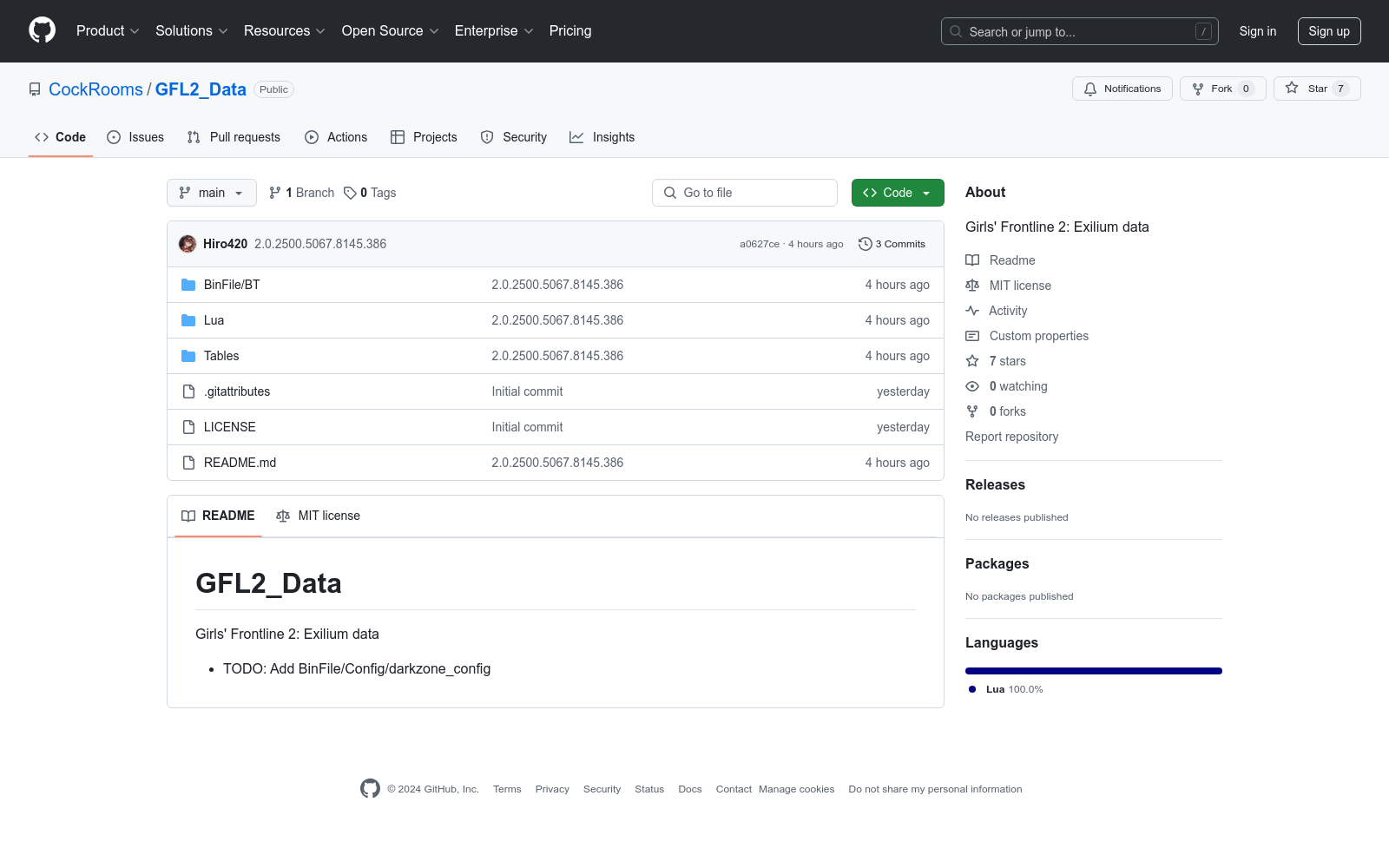Click the Custom properties note icon
Screen dimensions: 1389x868
[972, 336]
